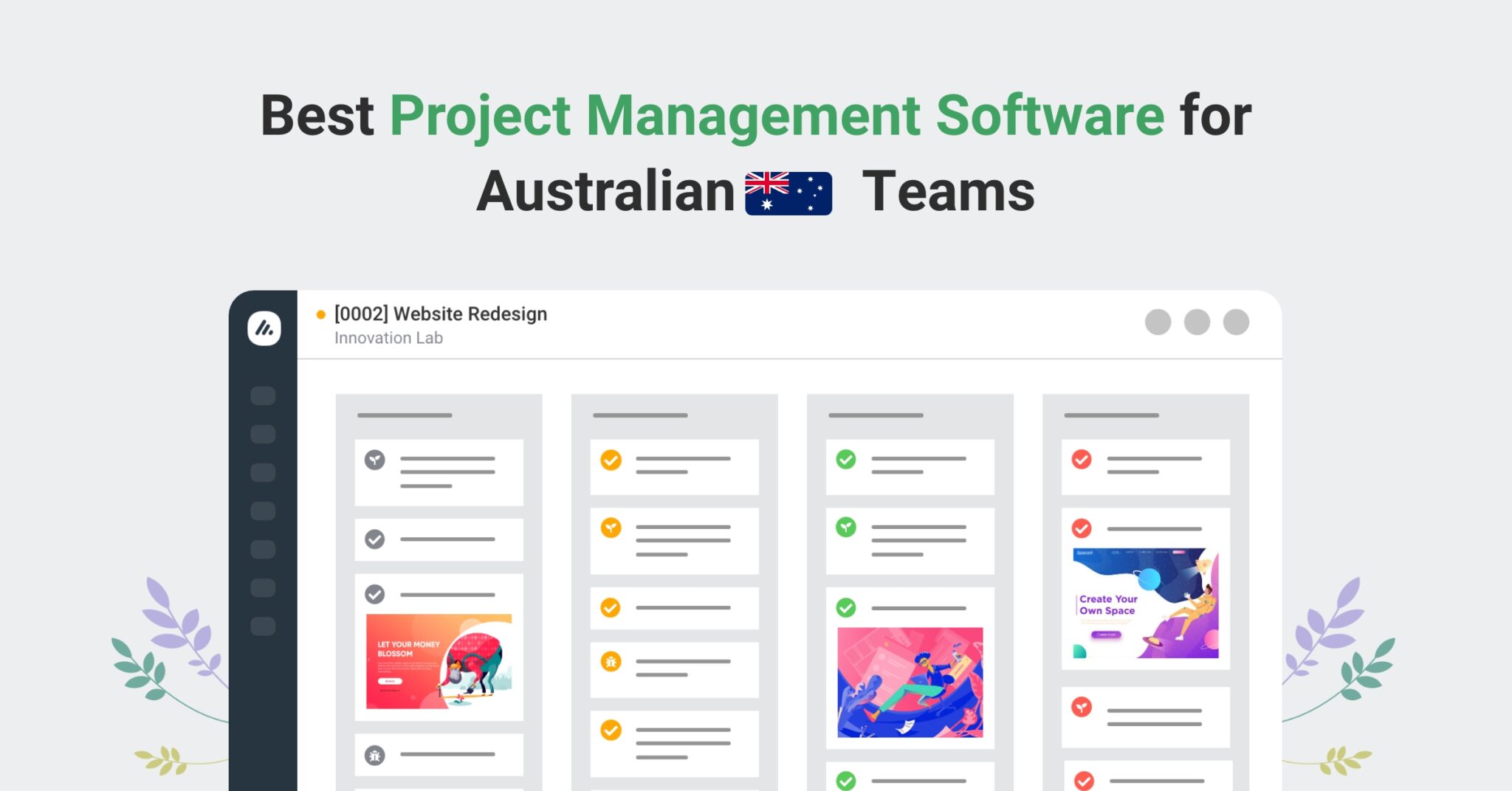
Task: Toggle the orange check on the top card of column two
Action: click(610, 461)
